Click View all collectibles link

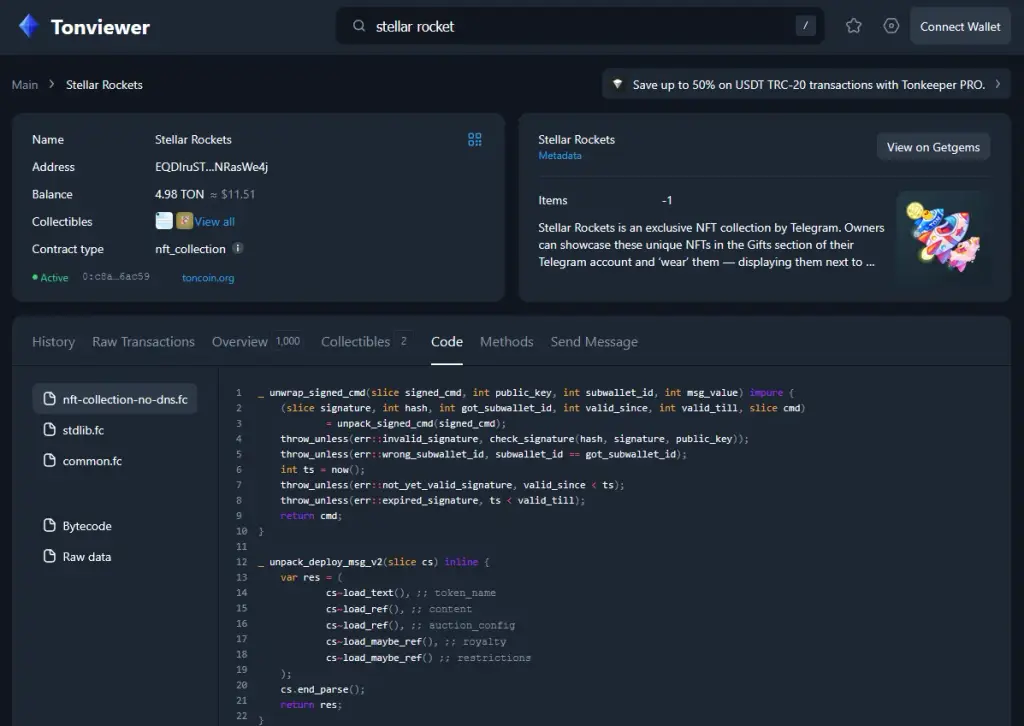click(214, 221)
